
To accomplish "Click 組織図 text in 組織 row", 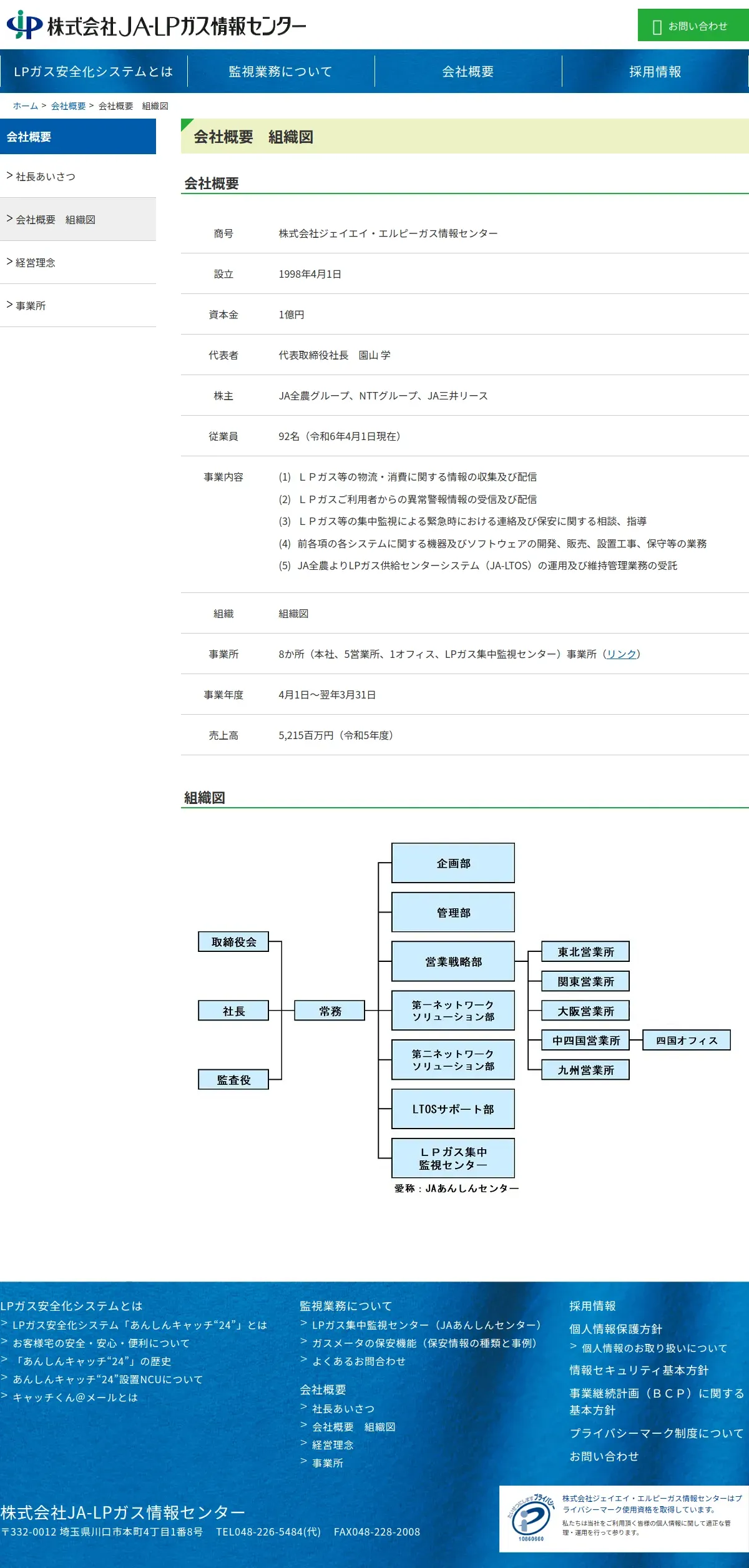I will 293,614.
